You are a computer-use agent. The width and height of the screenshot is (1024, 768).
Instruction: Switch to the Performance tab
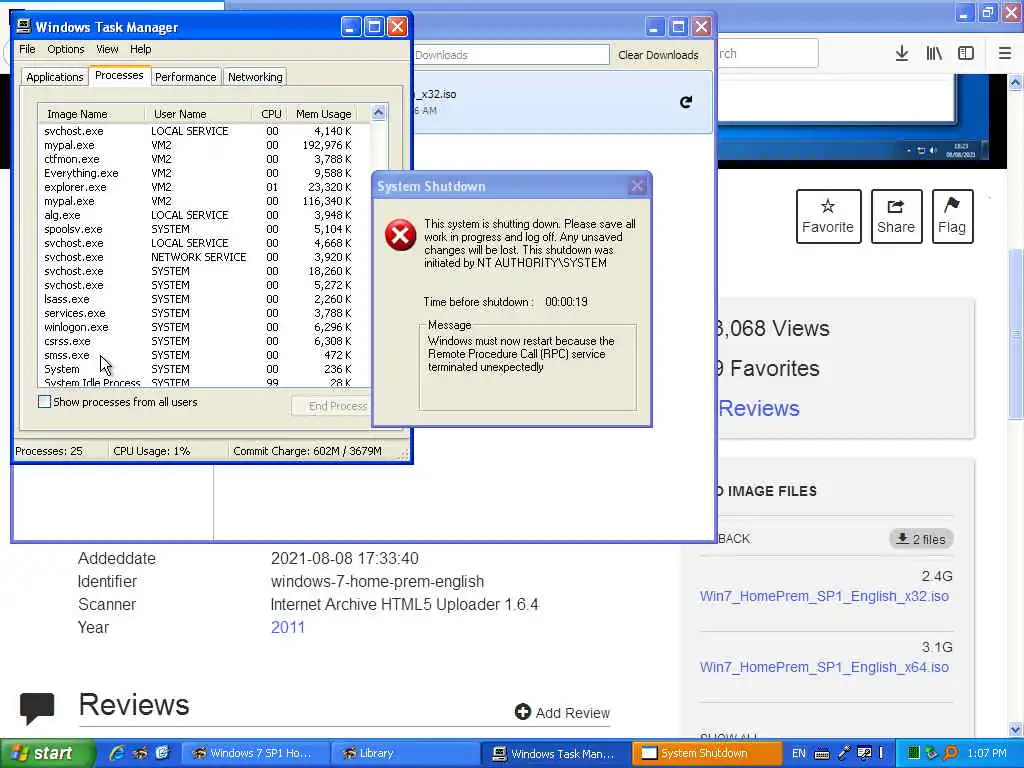pos(185,77)
